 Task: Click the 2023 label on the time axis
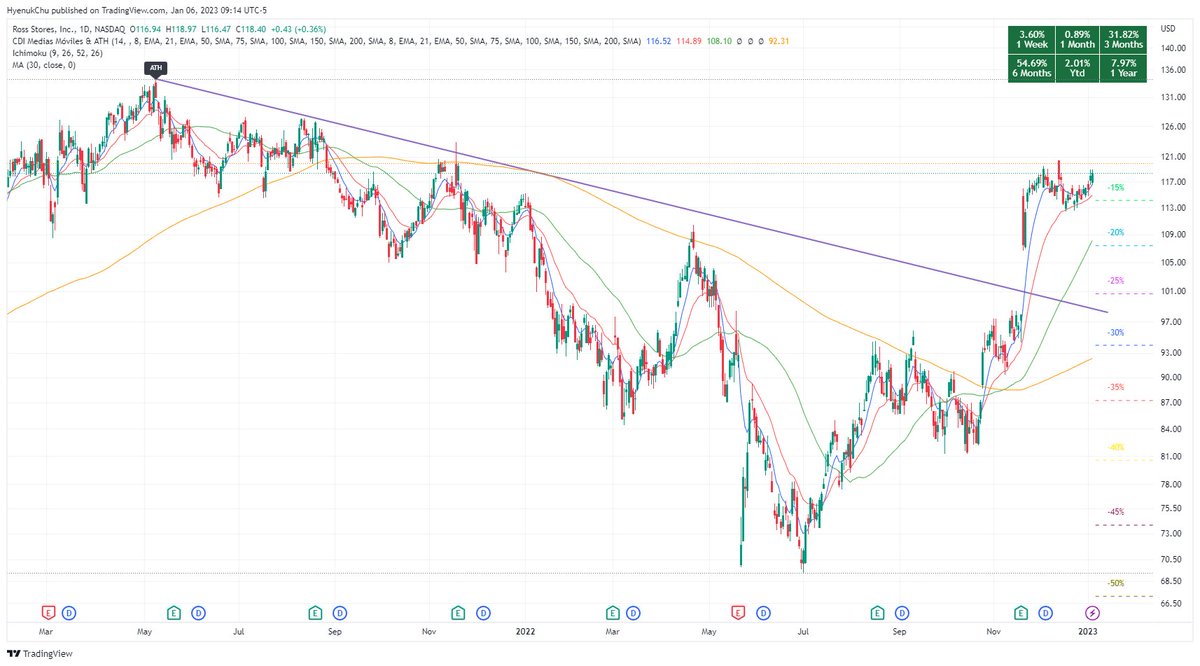coord(1088,632)
